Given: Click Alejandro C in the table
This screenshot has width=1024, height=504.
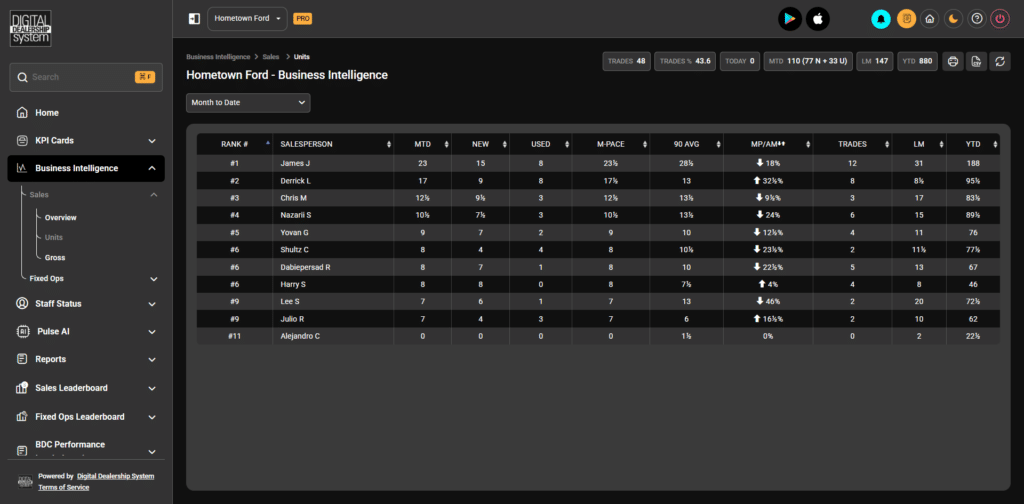Looking at the screenshot, I should click(301, 336).
